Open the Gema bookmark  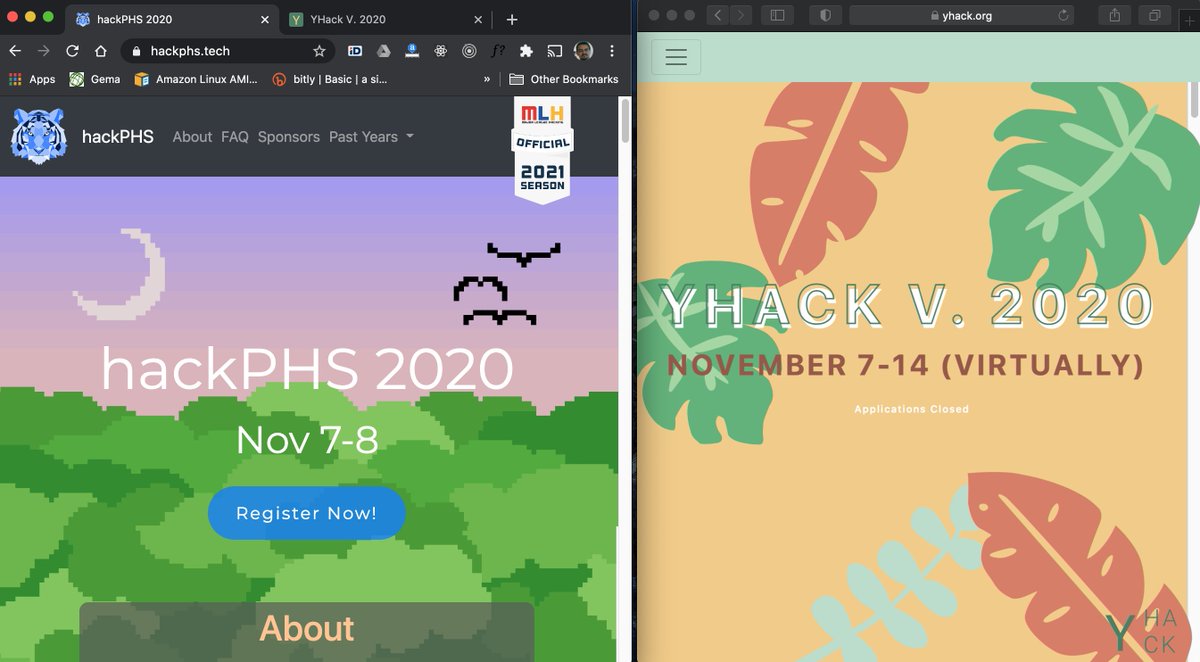pos(94,79)
